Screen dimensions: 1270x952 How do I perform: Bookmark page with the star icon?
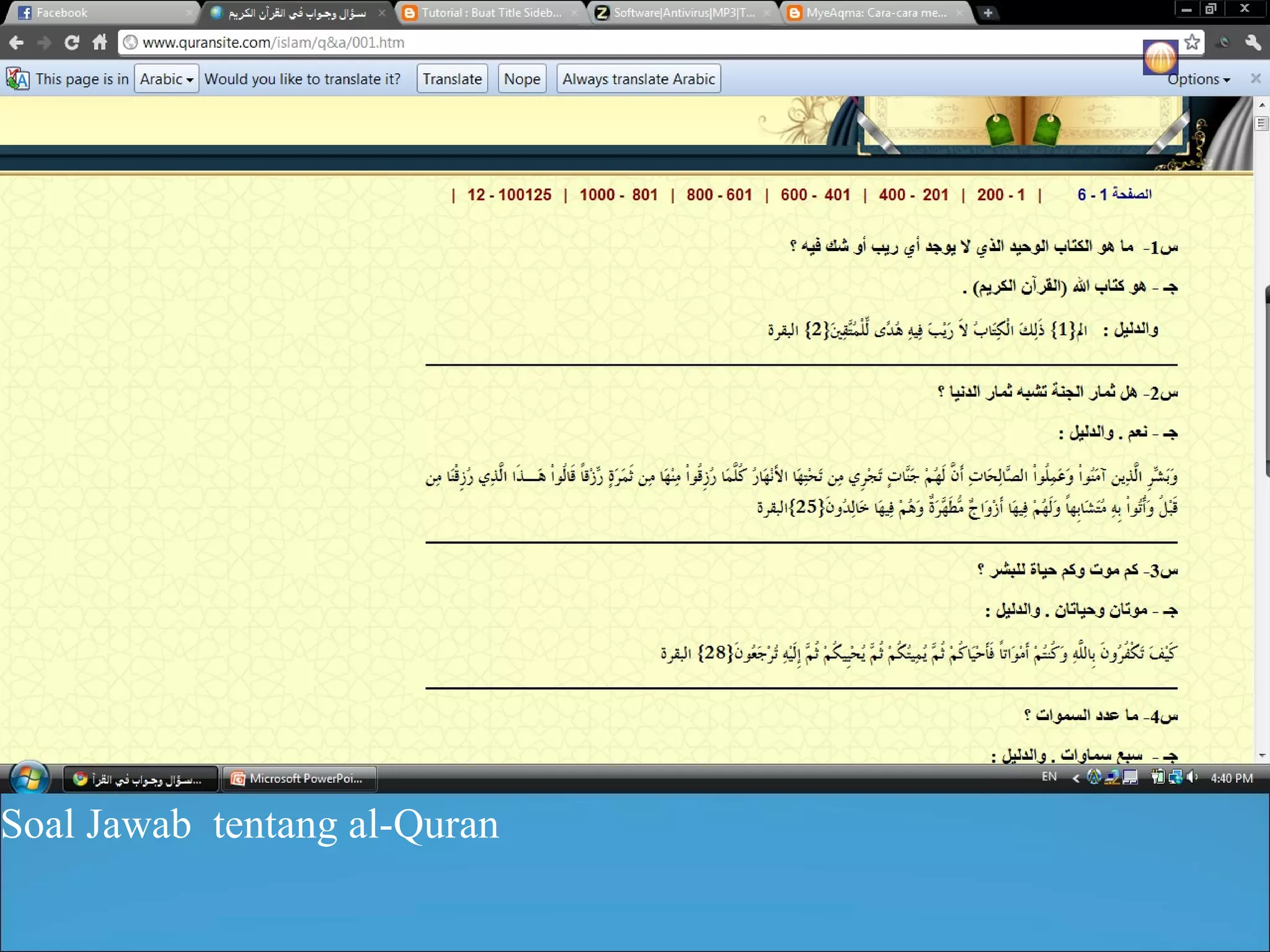pyautogui.click(x=1191, y=42)
